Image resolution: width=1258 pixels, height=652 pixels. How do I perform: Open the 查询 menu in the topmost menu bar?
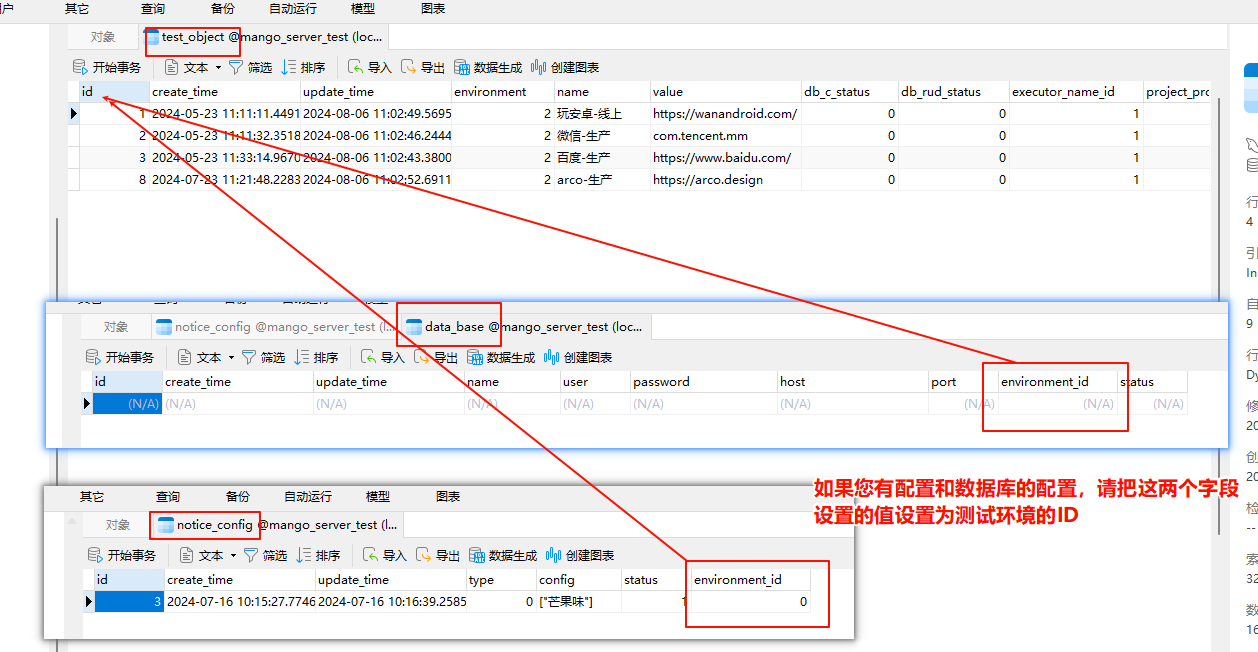point(153,9)
